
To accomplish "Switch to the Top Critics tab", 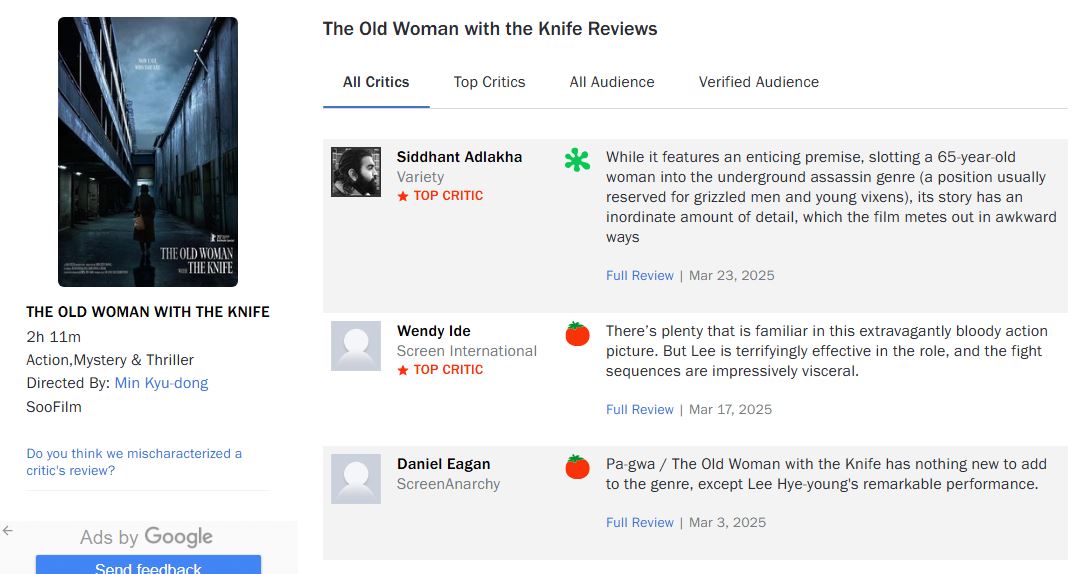I will tap(489, 82).
